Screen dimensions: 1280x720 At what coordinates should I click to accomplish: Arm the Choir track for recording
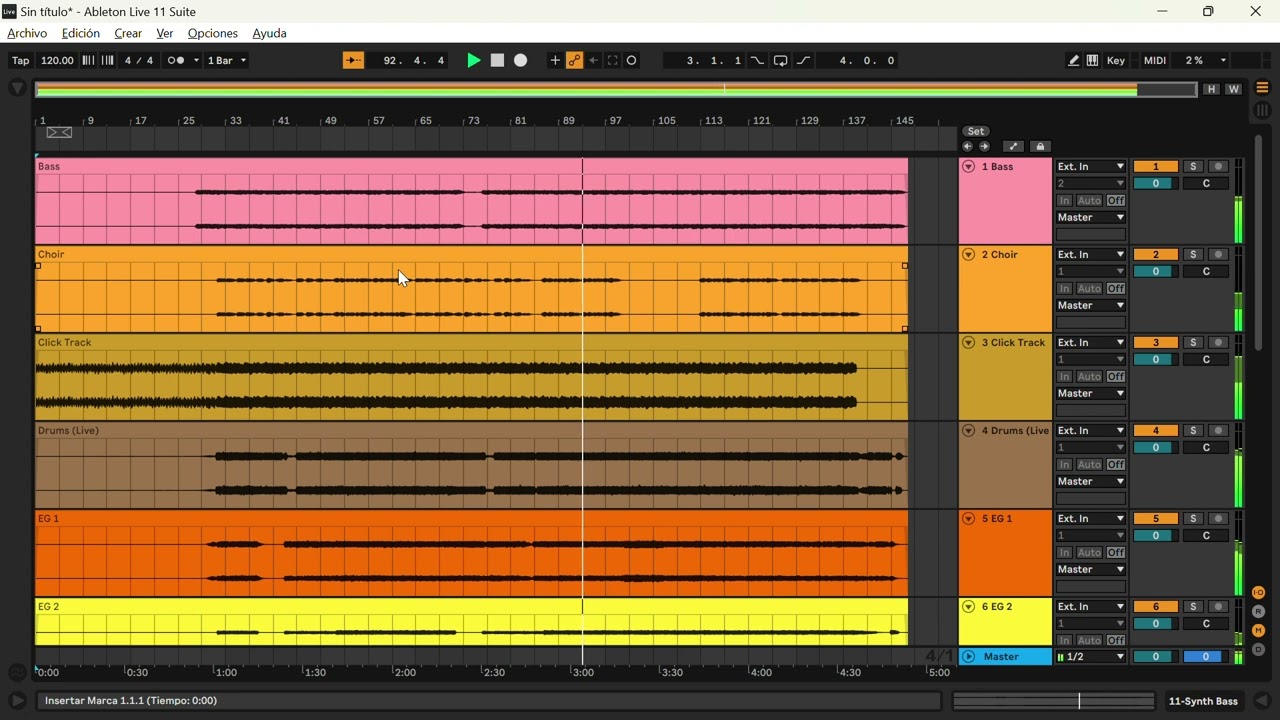1218,255
